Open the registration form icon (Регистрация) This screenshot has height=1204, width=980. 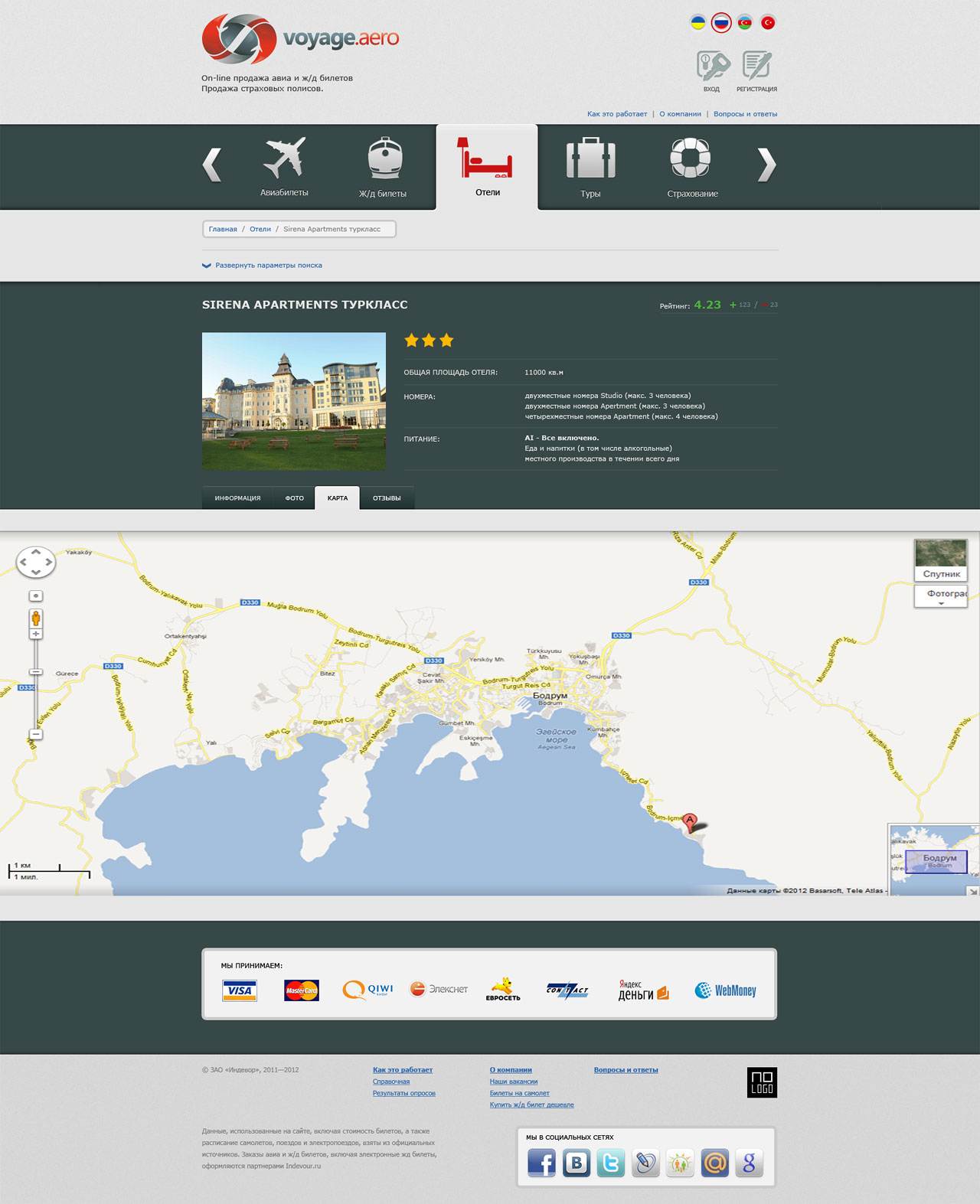[756, 67]
